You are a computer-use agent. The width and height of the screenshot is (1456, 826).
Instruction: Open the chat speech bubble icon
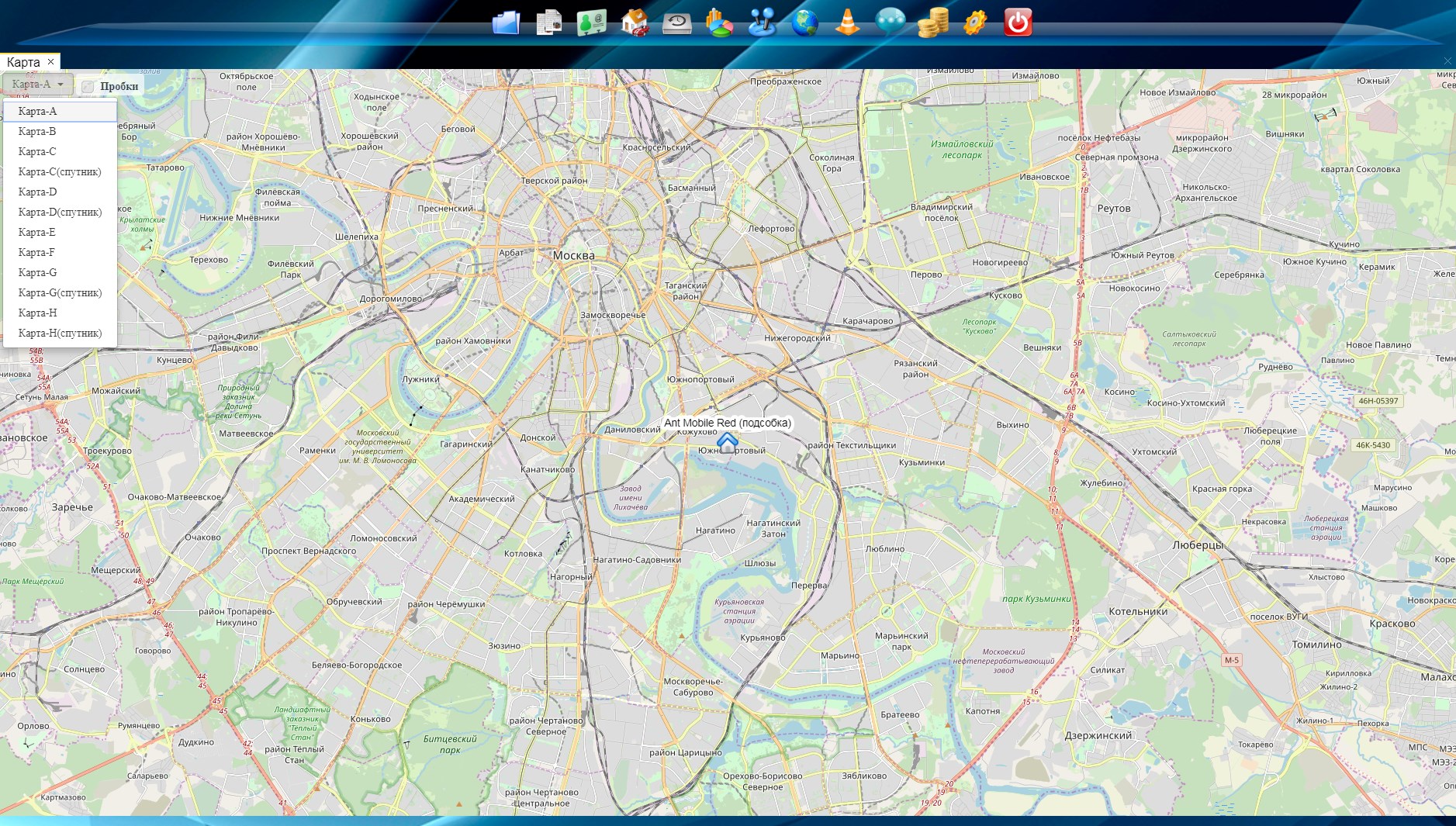(890, 22)
